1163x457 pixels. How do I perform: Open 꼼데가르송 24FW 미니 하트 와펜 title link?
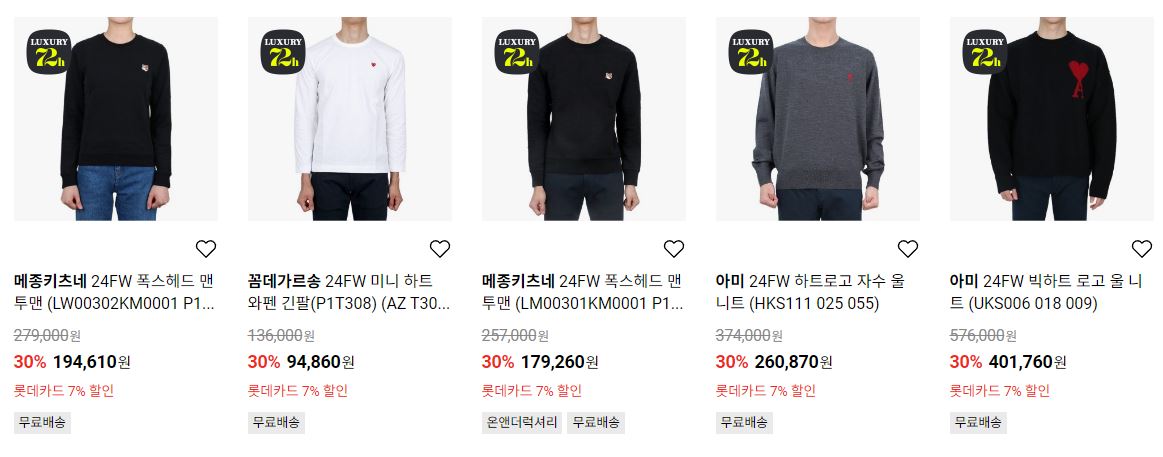tap(349, 292)
